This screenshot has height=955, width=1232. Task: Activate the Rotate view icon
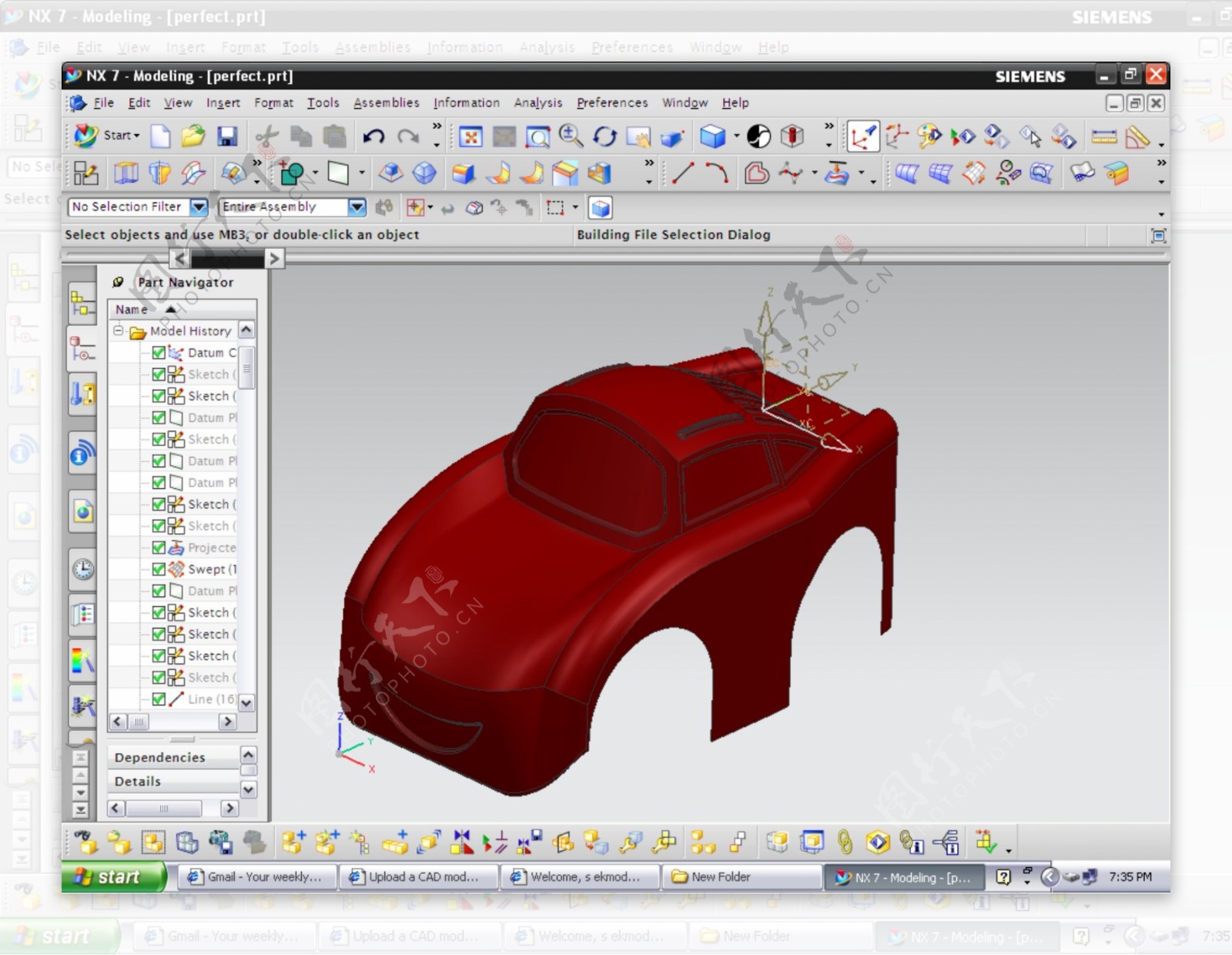[604, 137]
